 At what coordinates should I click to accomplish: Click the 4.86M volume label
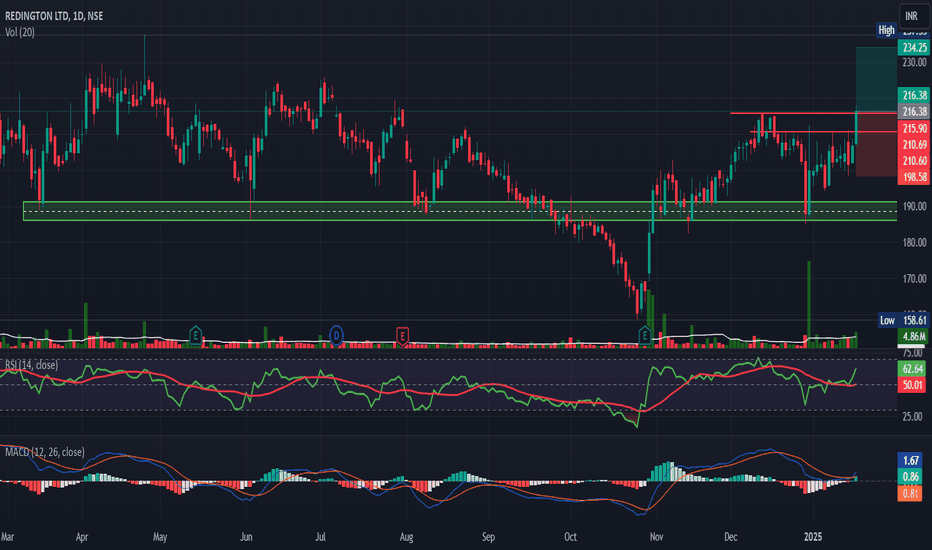[914, 337]
